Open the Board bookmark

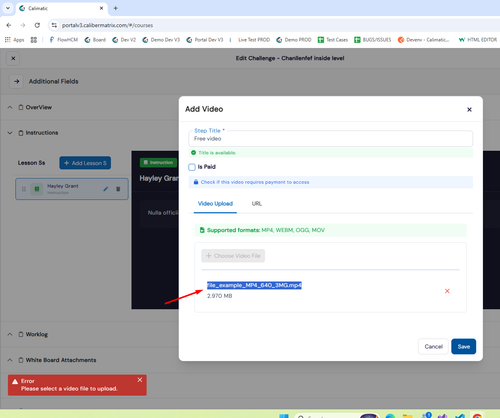pyautogui.click(x=95, y=40)
